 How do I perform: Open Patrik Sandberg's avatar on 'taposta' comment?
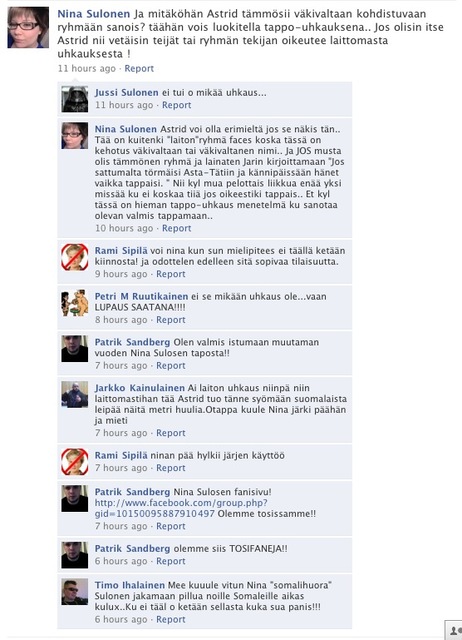pyautogui.click(x=75, y=349)
